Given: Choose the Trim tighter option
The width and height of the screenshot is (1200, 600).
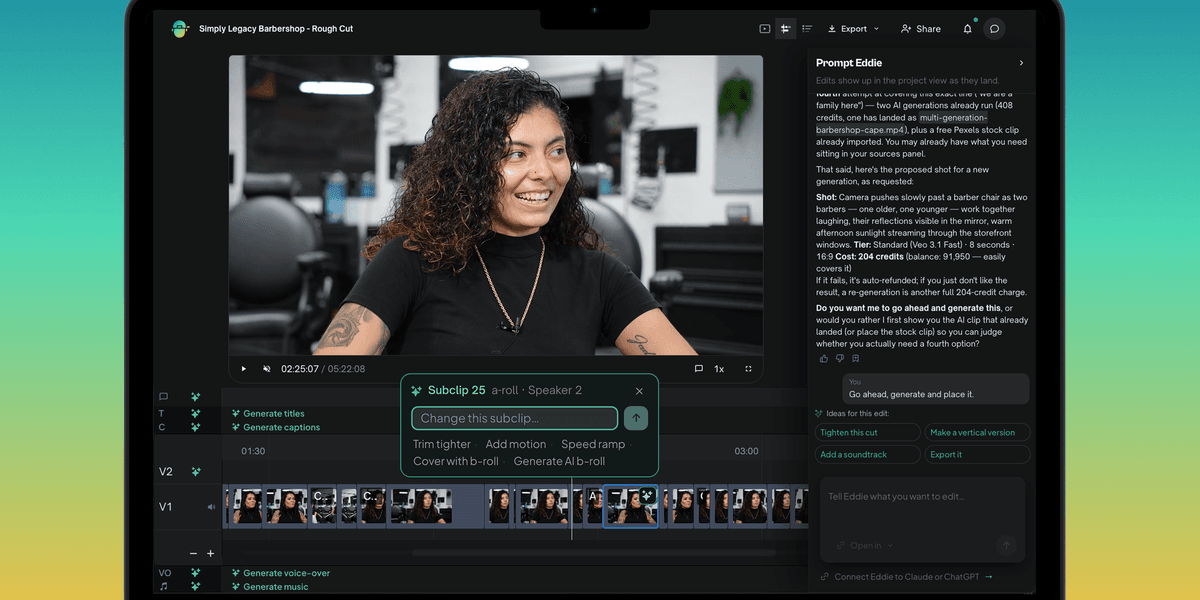Looking at the screenshot, I should (x=442, y=444).
